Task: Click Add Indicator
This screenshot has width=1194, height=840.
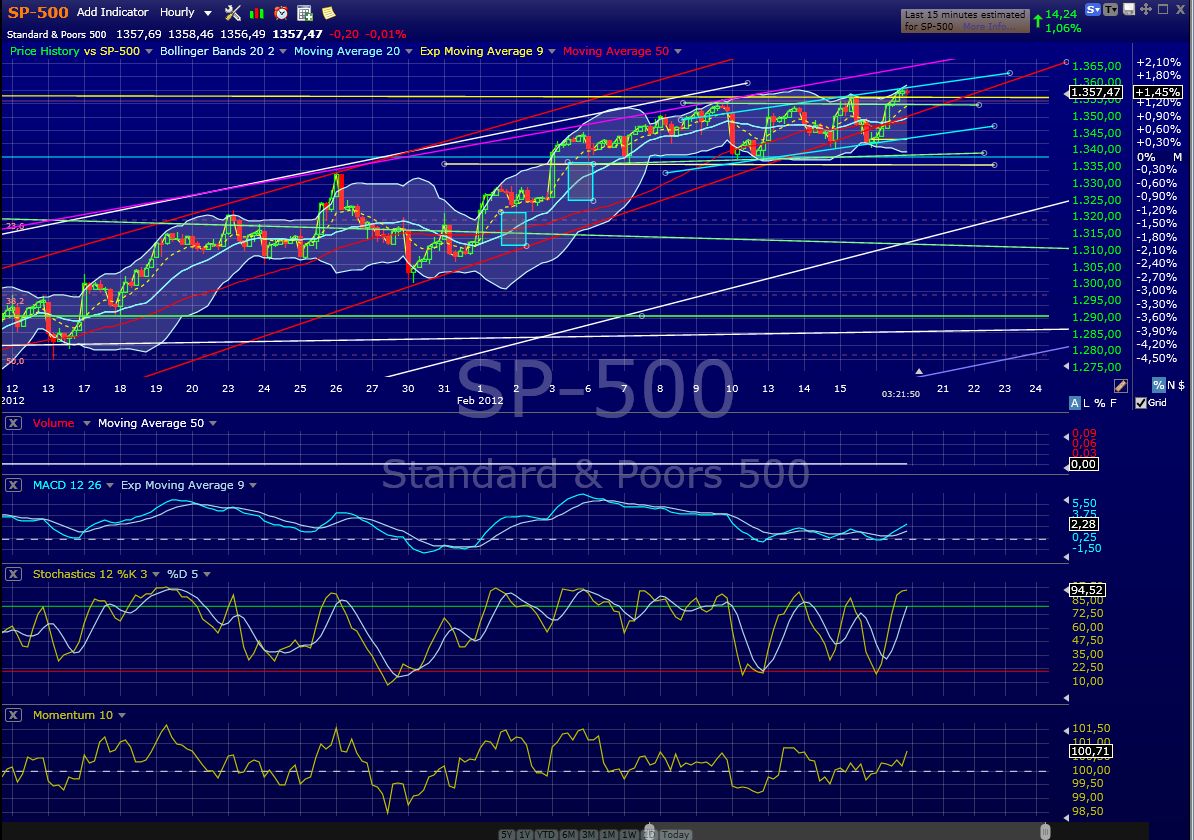Action: click(113, 12)
